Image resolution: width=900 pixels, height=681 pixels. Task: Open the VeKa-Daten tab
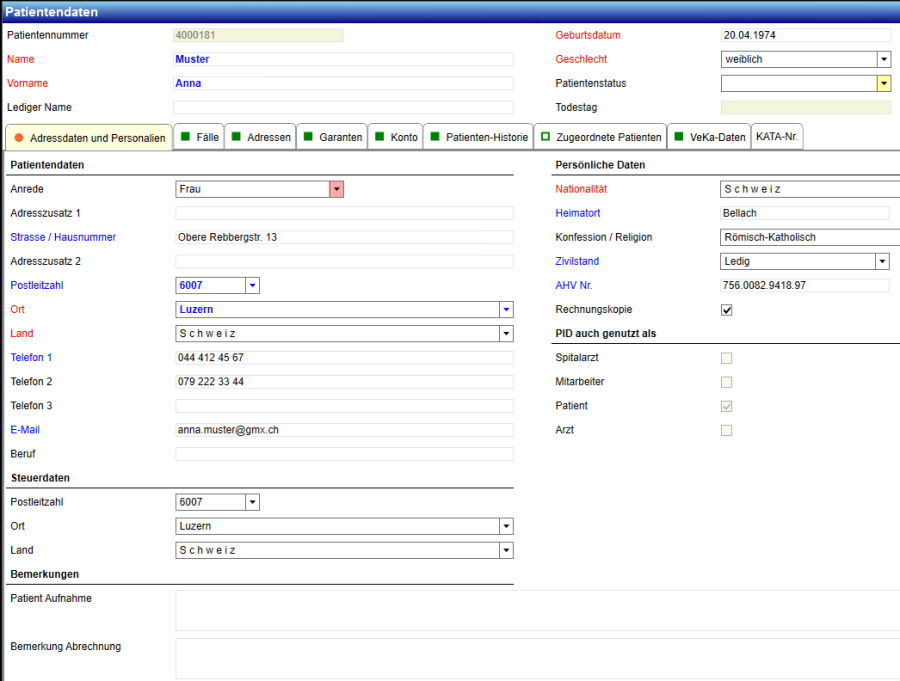point(709,137)
